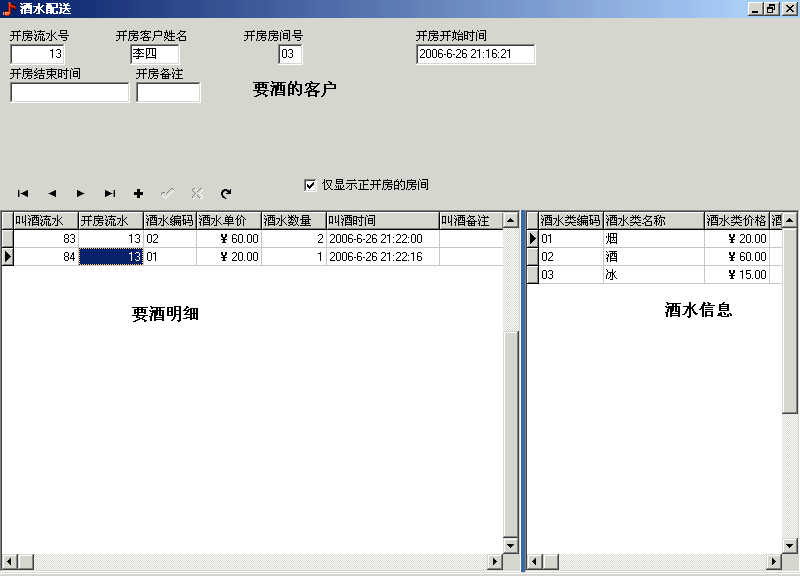Click ¥60.00 price in drinks info grid

point(736,257)
